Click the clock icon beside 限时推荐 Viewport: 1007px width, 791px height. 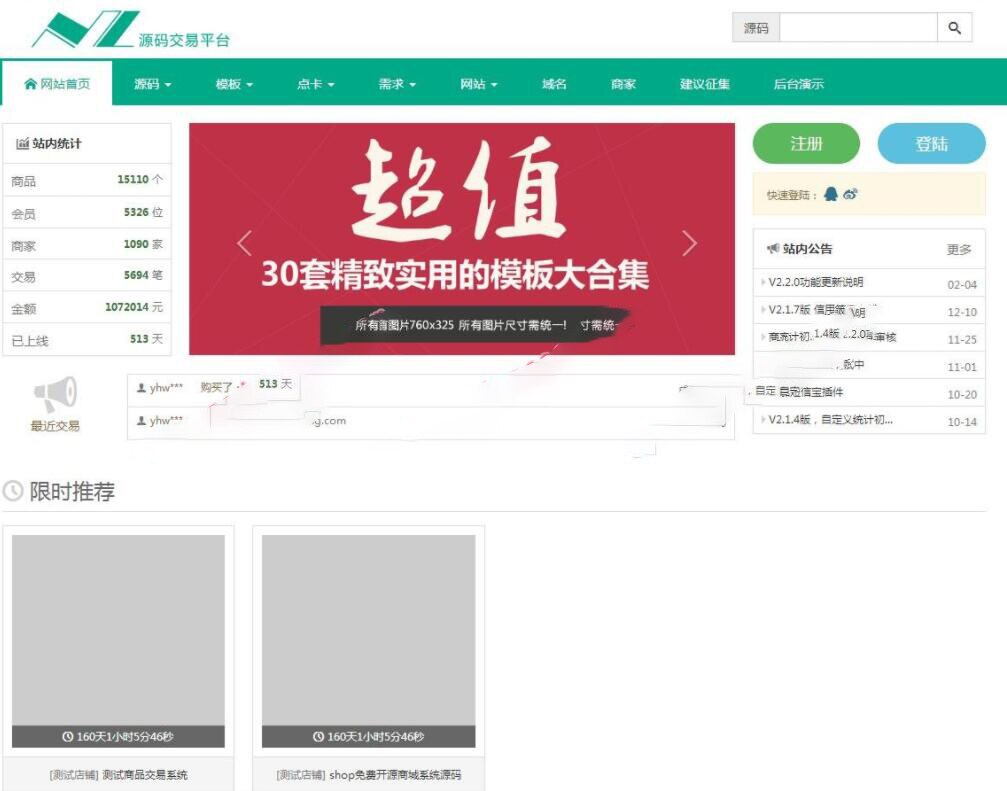click(x=13, y=491)
